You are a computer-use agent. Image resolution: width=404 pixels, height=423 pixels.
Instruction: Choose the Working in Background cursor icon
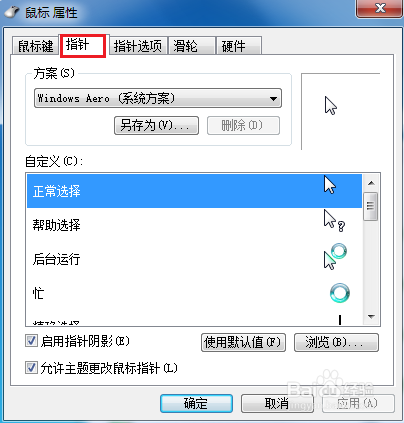pyautogui.click(x=335, y=256)
